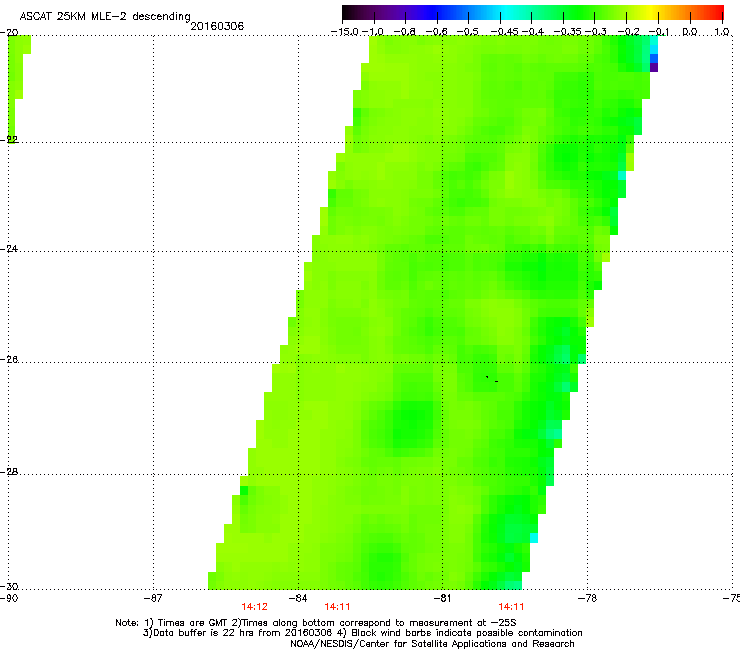Click the -0.4 color scale label
The height and width of the screenshot is (650, 740).
point(532,32)
